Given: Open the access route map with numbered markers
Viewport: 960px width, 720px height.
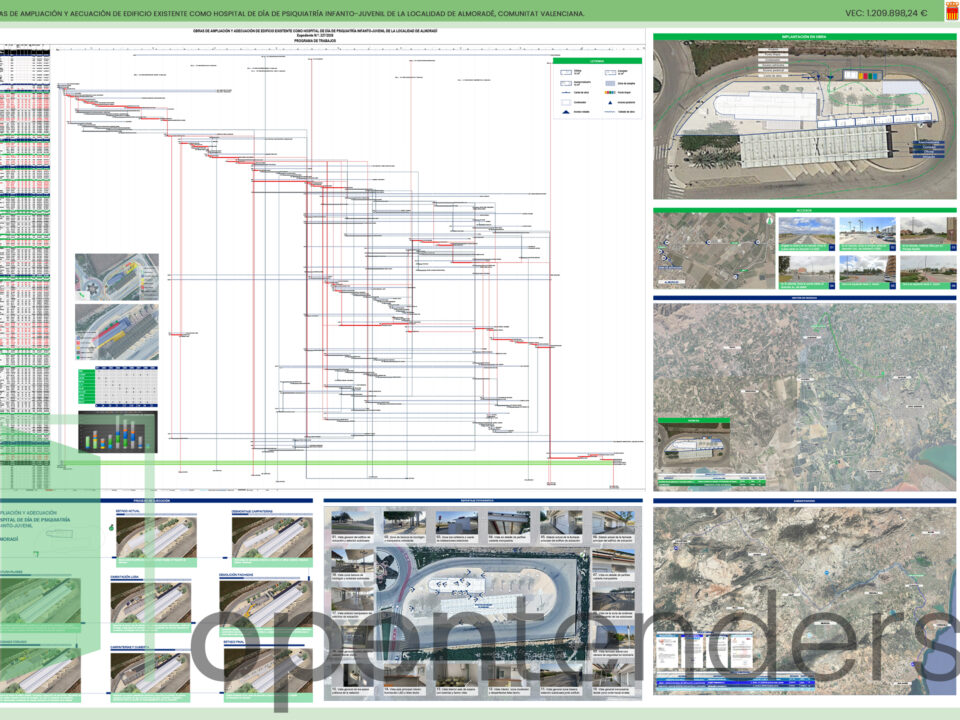Looking at the screenshot, I should (714, 251).
